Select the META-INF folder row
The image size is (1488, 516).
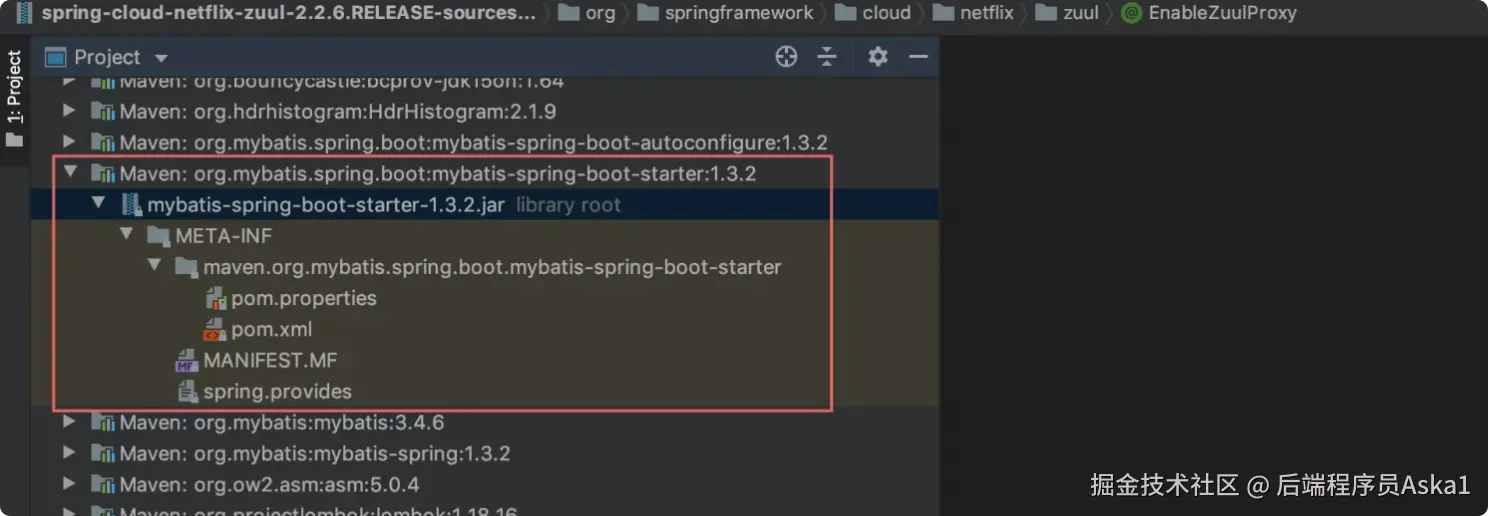click(485, 235)
